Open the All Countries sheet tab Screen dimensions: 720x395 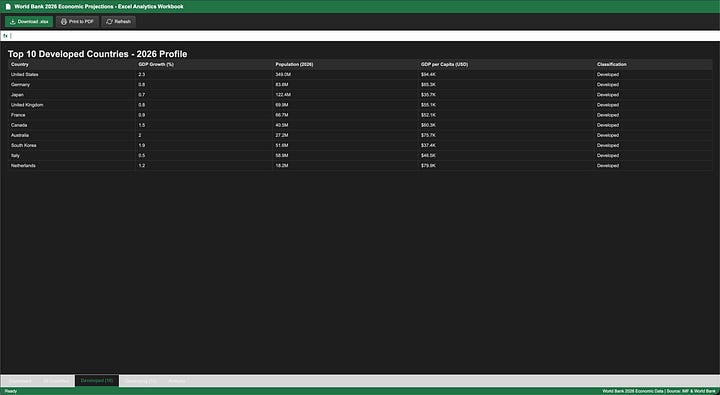pyautogui.click(x=56, y=381)
